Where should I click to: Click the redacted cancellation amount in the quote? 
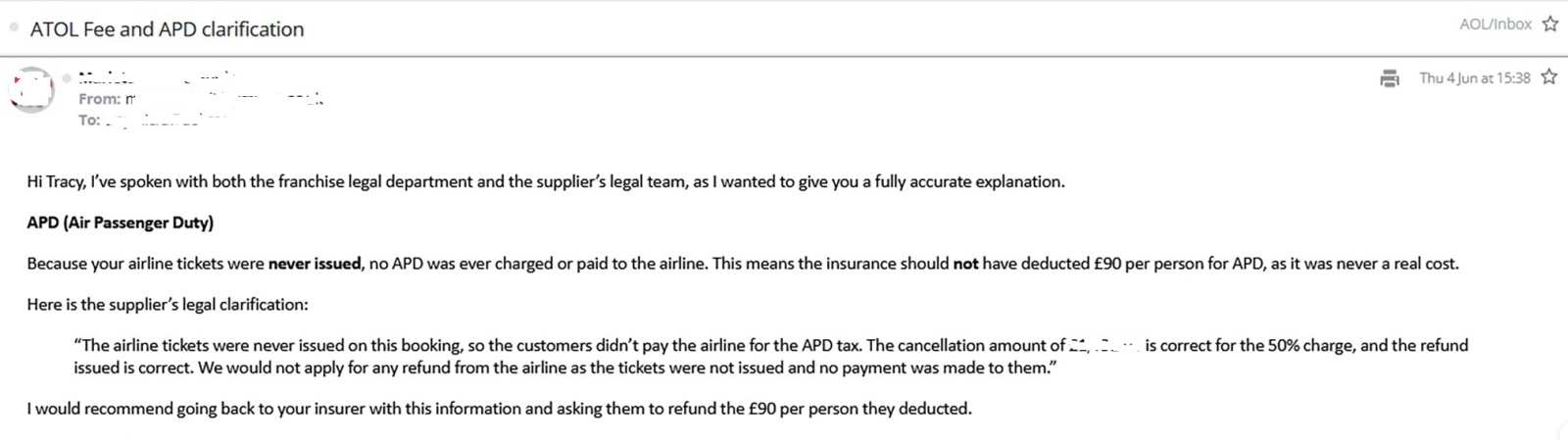[1104, 345]
